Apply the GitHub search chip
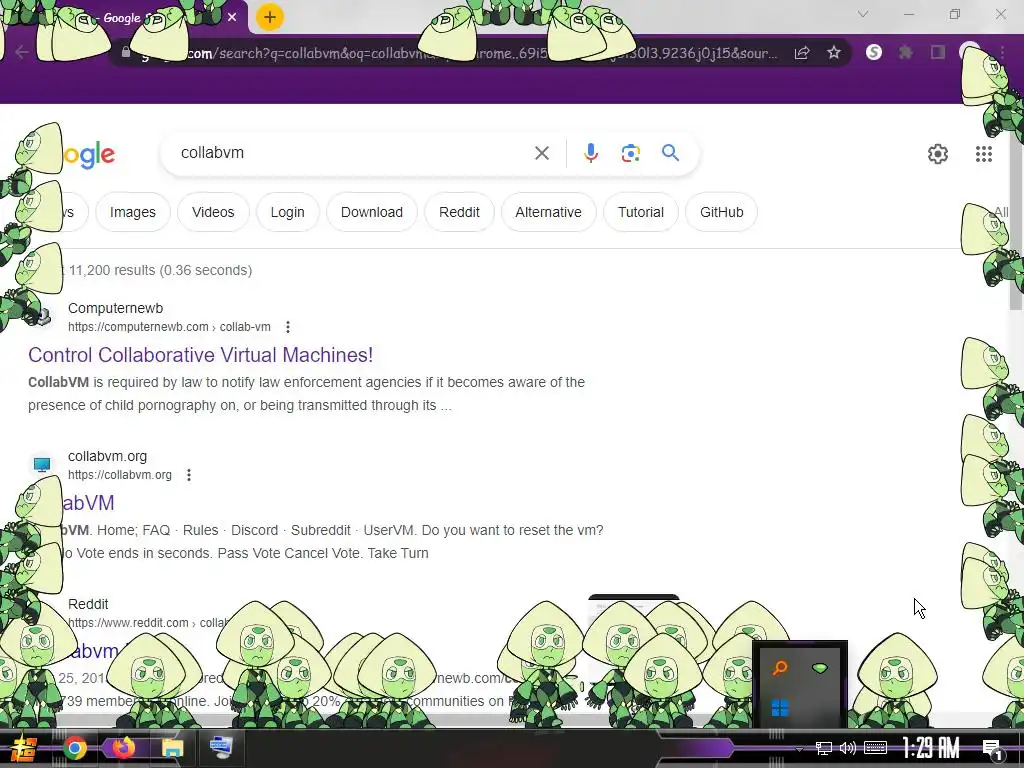This screenshot has height=768, width=1024. pyautogui.click(x=722, y=212)
